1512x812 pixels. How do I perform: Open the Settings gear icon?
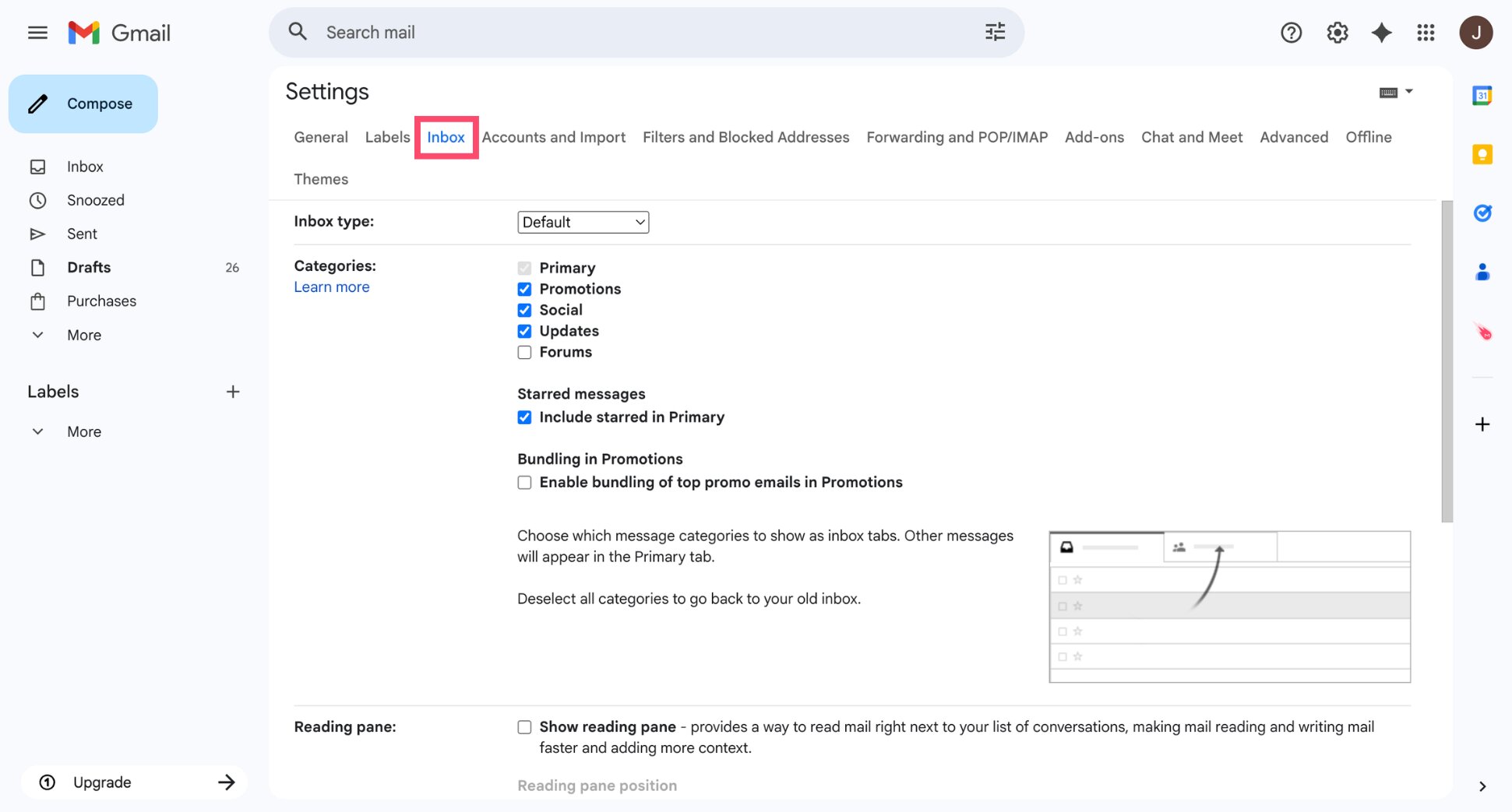click(x=1337, y=33)
